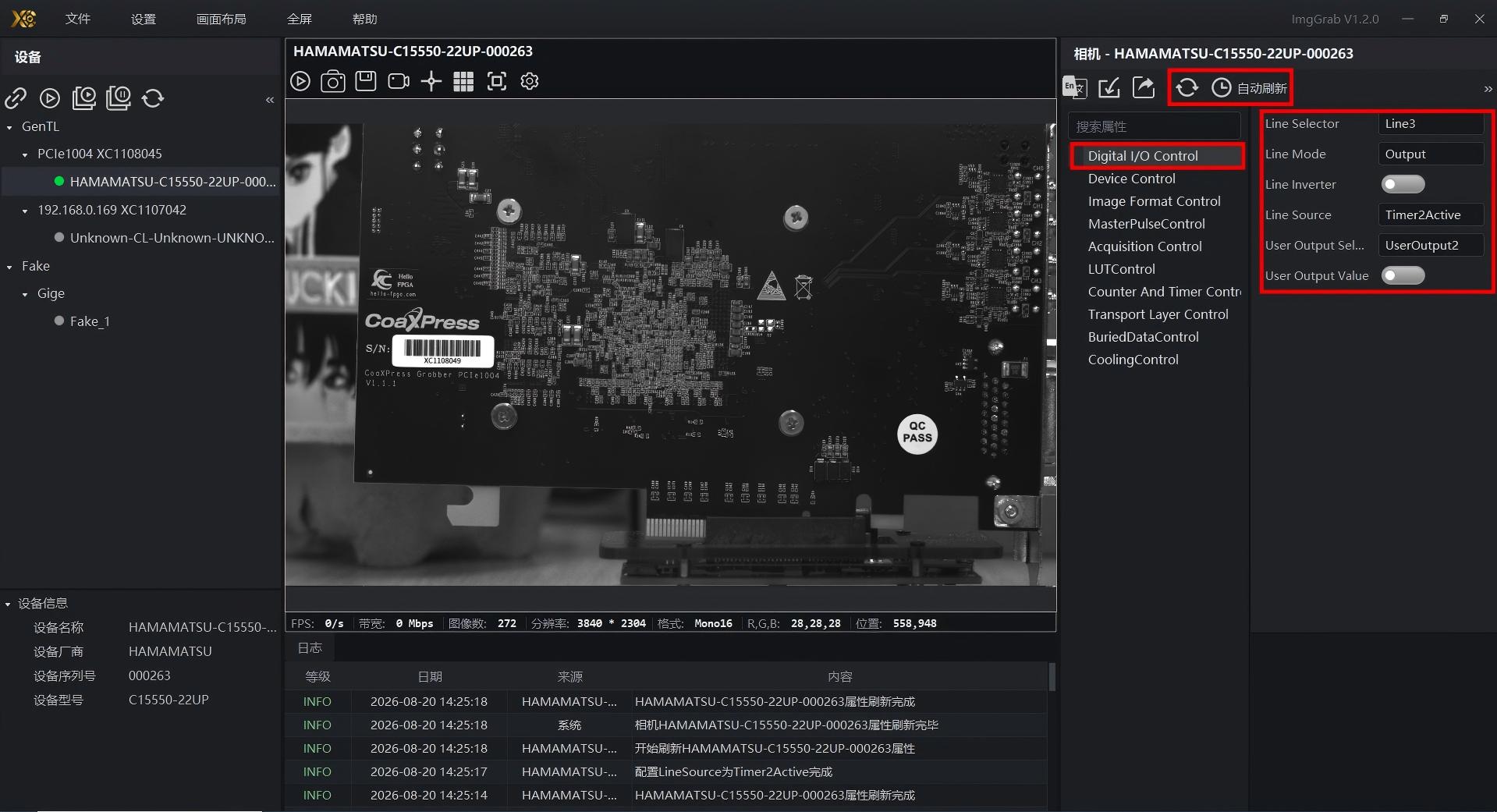Click the 设备序列号 value 000263
Viewport: 1497px width, 812px height.
149,676
